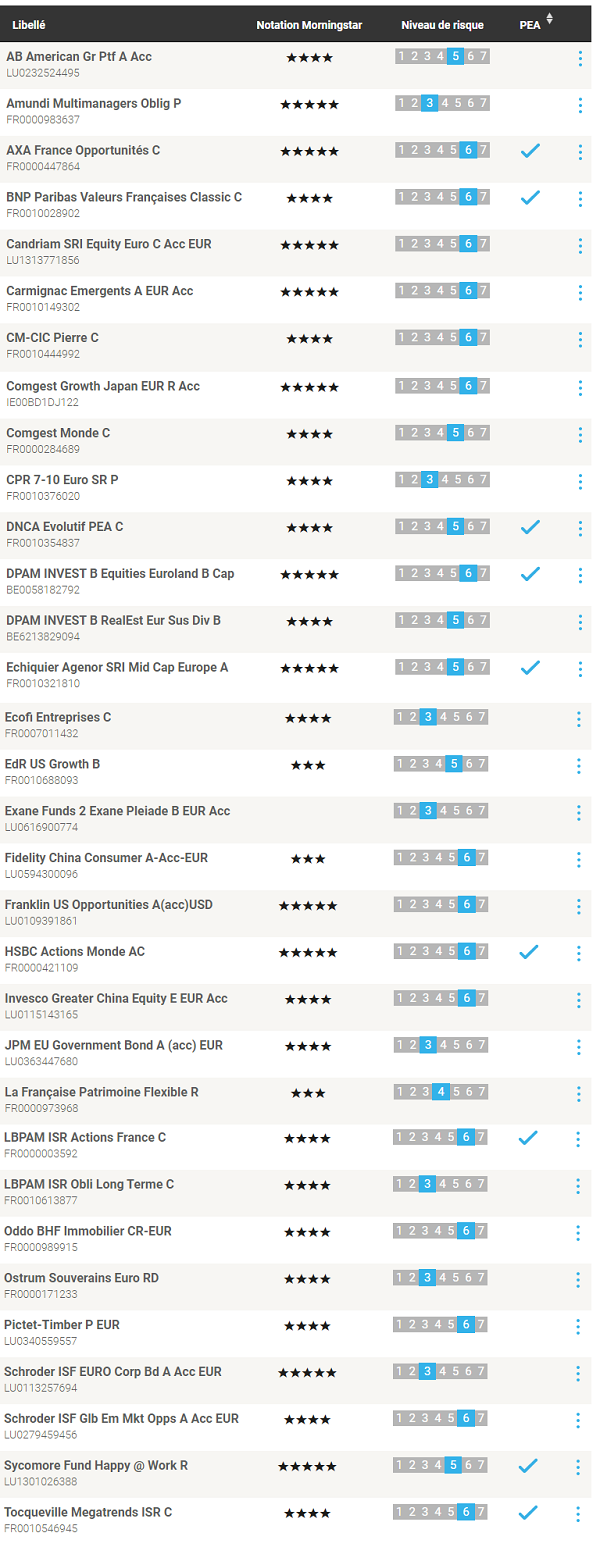Screen dimensions: 600x1544
Task: Open La Française Patrimoine Flexible R fund
Action: (102, 1092)
